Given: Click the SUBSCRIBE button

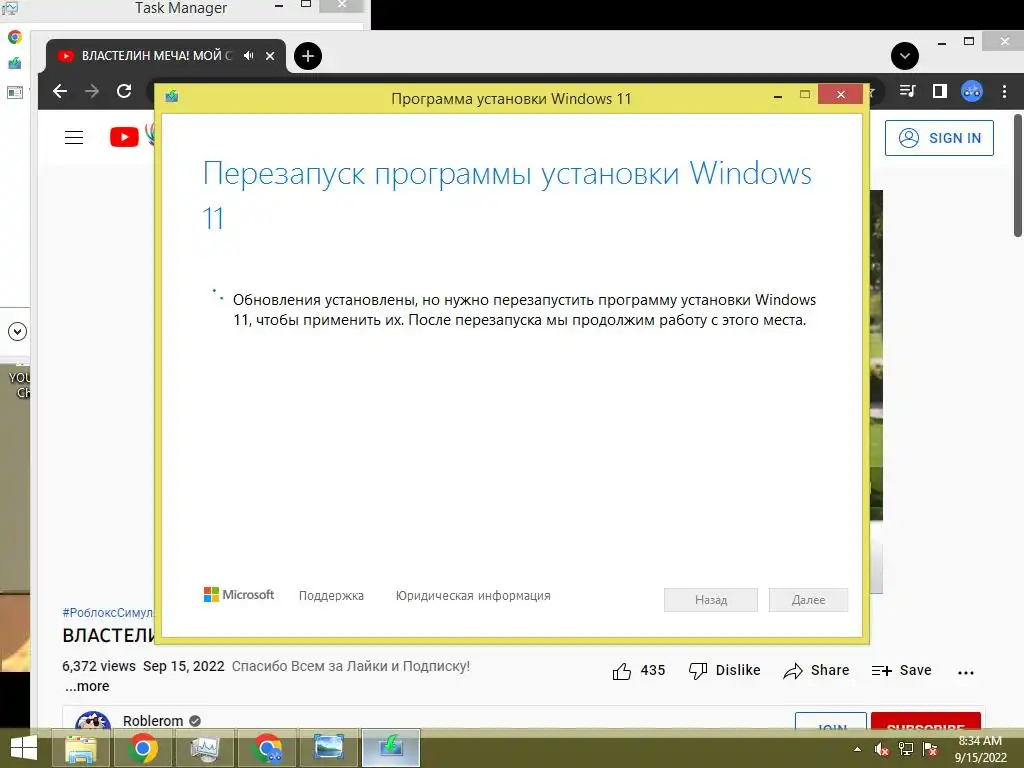Looking at the screenshot, I should [925, 722].
